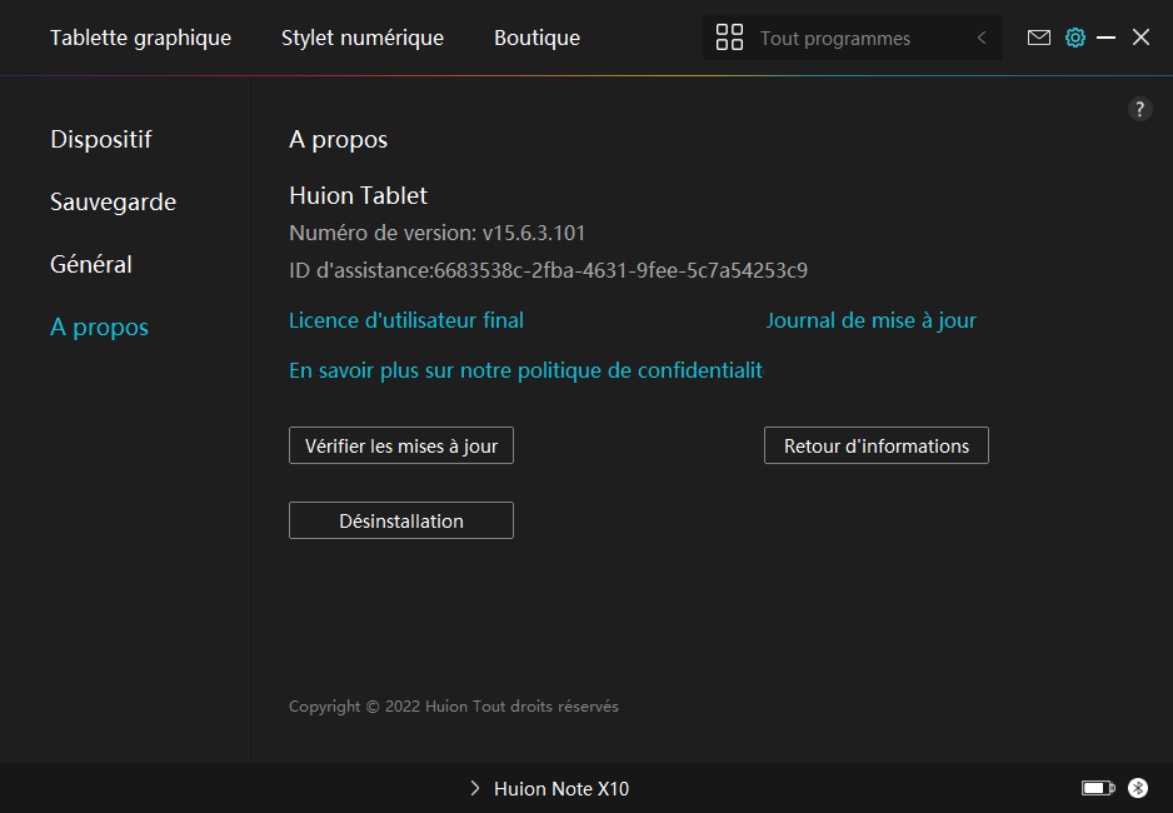Open the Tout programmes selector
The width and height of the screenshot is (1173, 813).
(835, 39)
